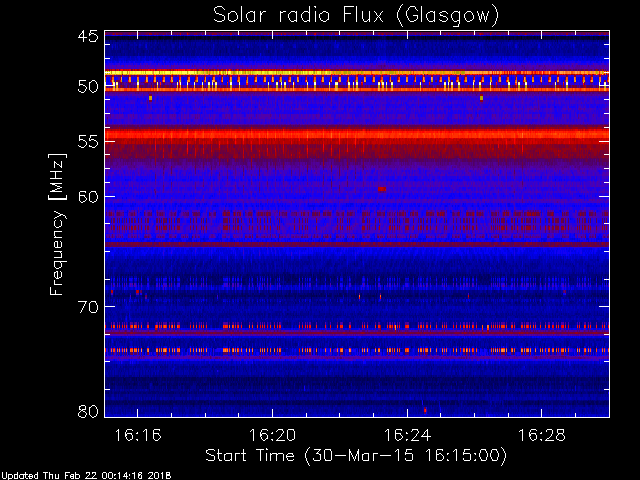This screenshot has width=640, height=480.
Task: Click the 'Frequency [MHz]' axis label
Action: (57, 224)
